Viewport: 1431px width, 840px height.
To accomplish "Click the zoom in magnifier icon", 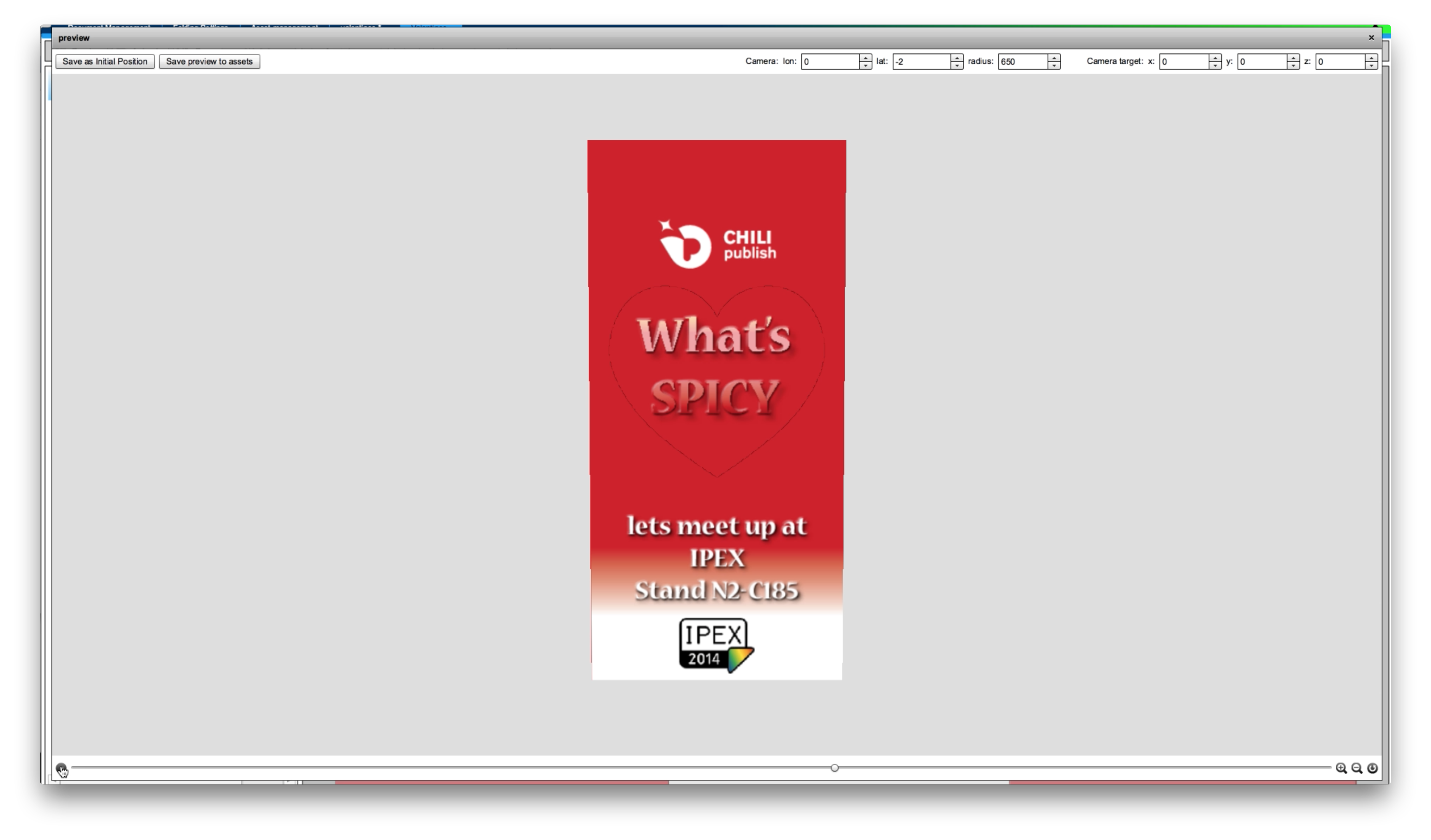I will click(x=1341, y=769).
